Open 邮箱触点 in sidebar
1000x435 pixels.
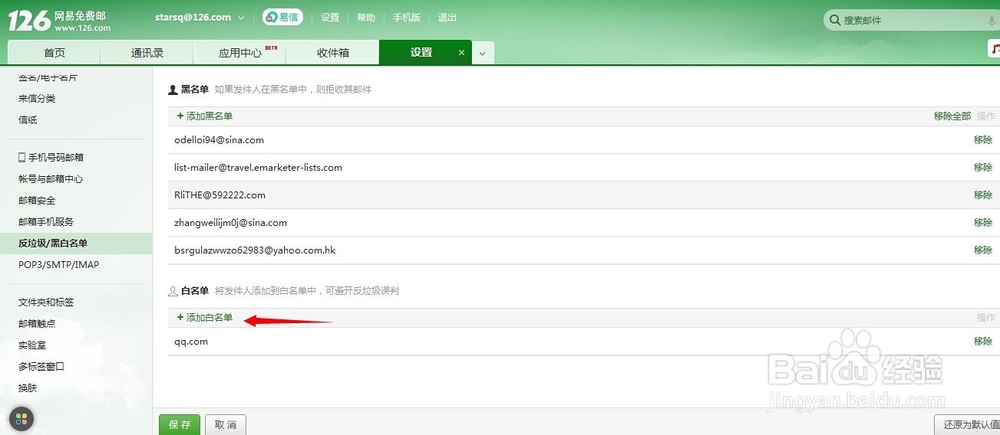37,324
